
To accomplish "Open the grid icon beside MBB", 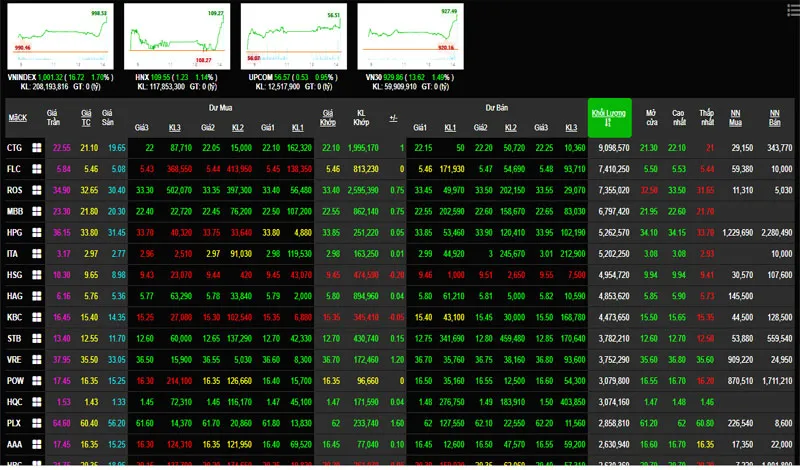I will 37,211.
